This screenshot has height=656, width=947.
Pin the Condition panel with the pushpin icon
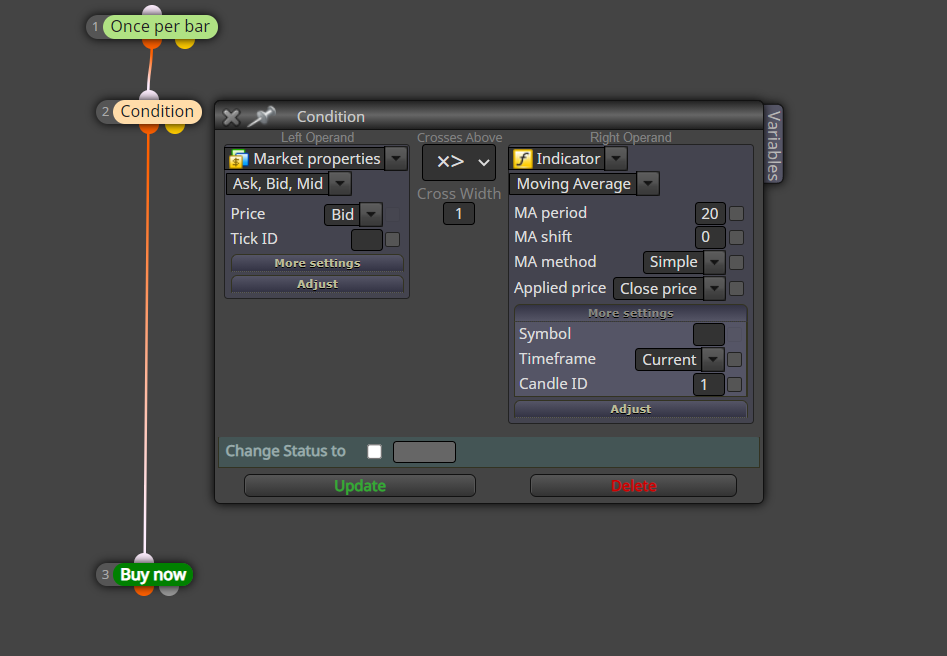click(x=262, y=117)
